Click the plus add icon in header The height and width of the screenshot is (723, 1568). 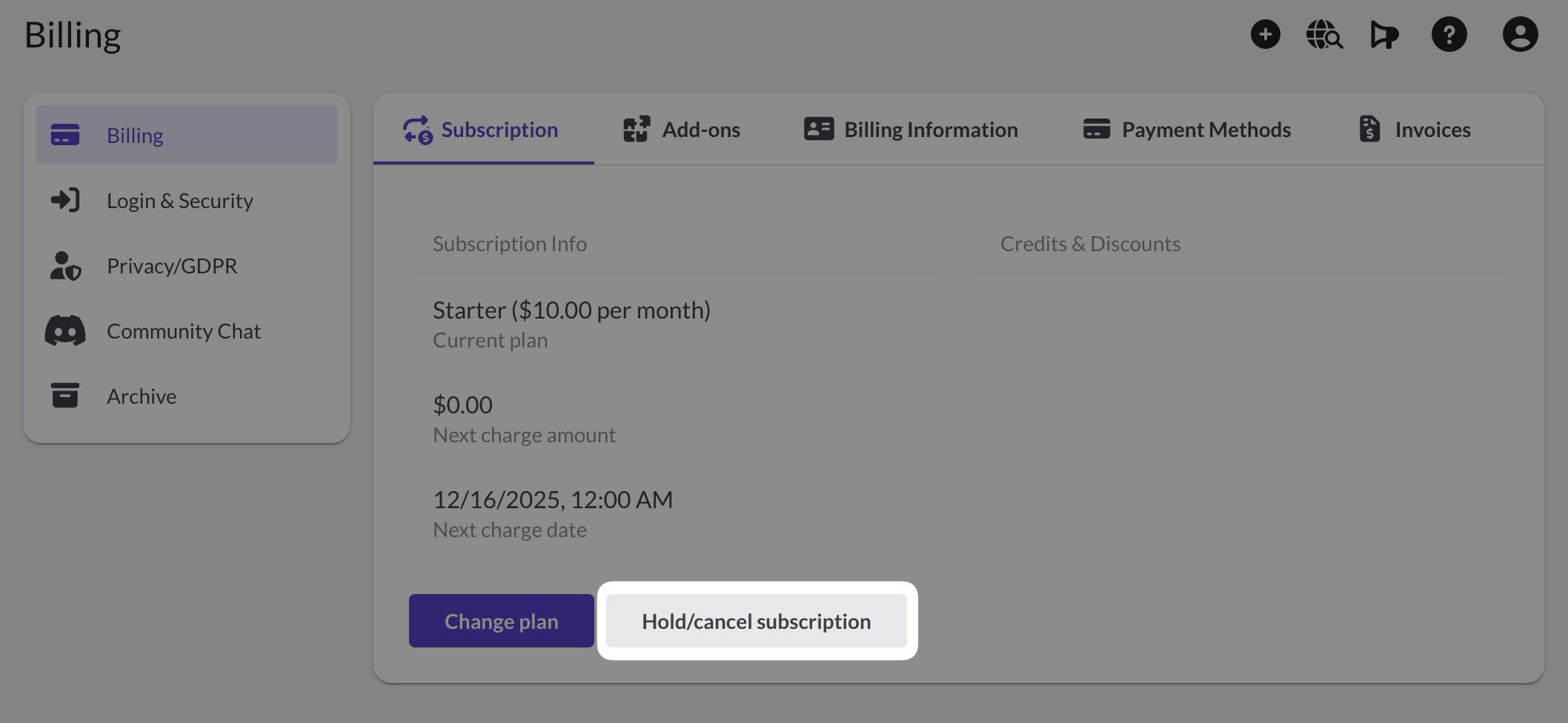1265,34
